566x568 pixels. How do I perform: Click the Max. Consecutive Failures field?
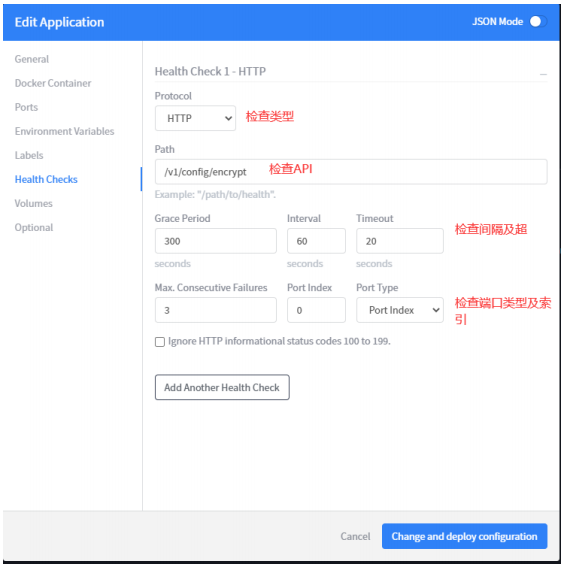point(216,310)
